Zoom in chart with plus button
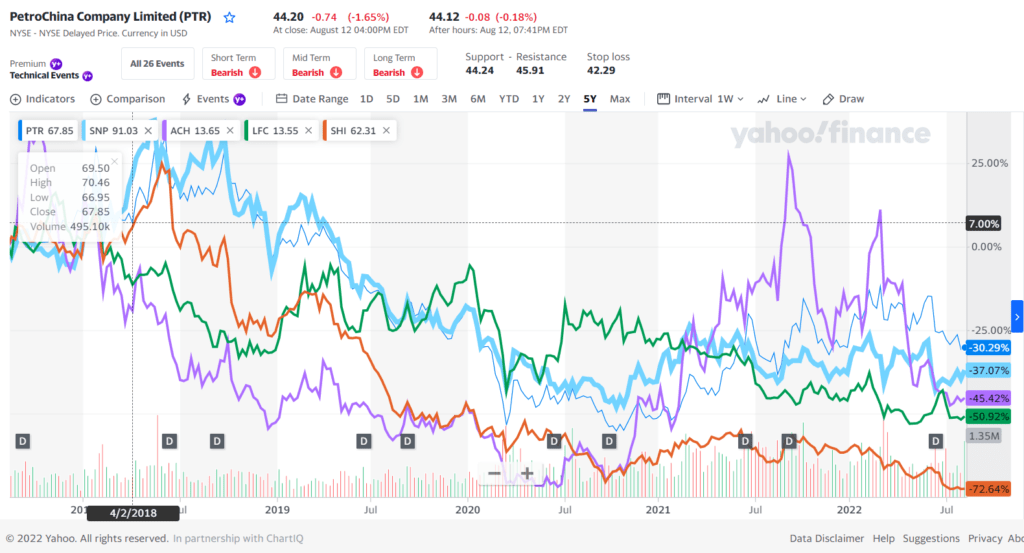This screenshot has width=1024, height=553. (x=527, y=473)
